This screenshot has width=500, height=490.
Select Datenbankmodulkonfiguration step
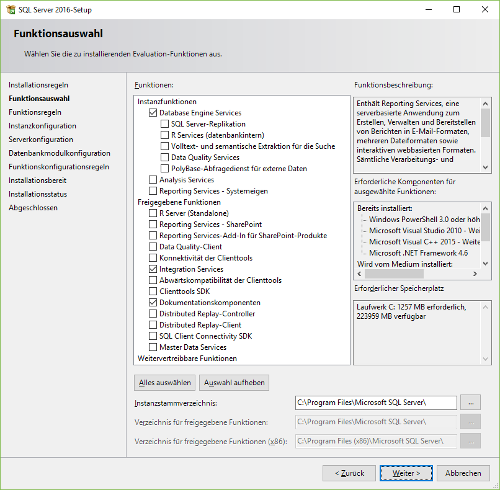point(59,153)
